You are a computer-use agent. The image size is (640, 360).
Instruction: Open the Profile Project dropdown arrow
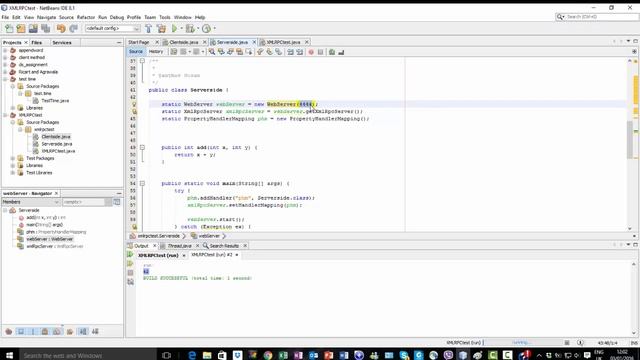tap(214, 28)
